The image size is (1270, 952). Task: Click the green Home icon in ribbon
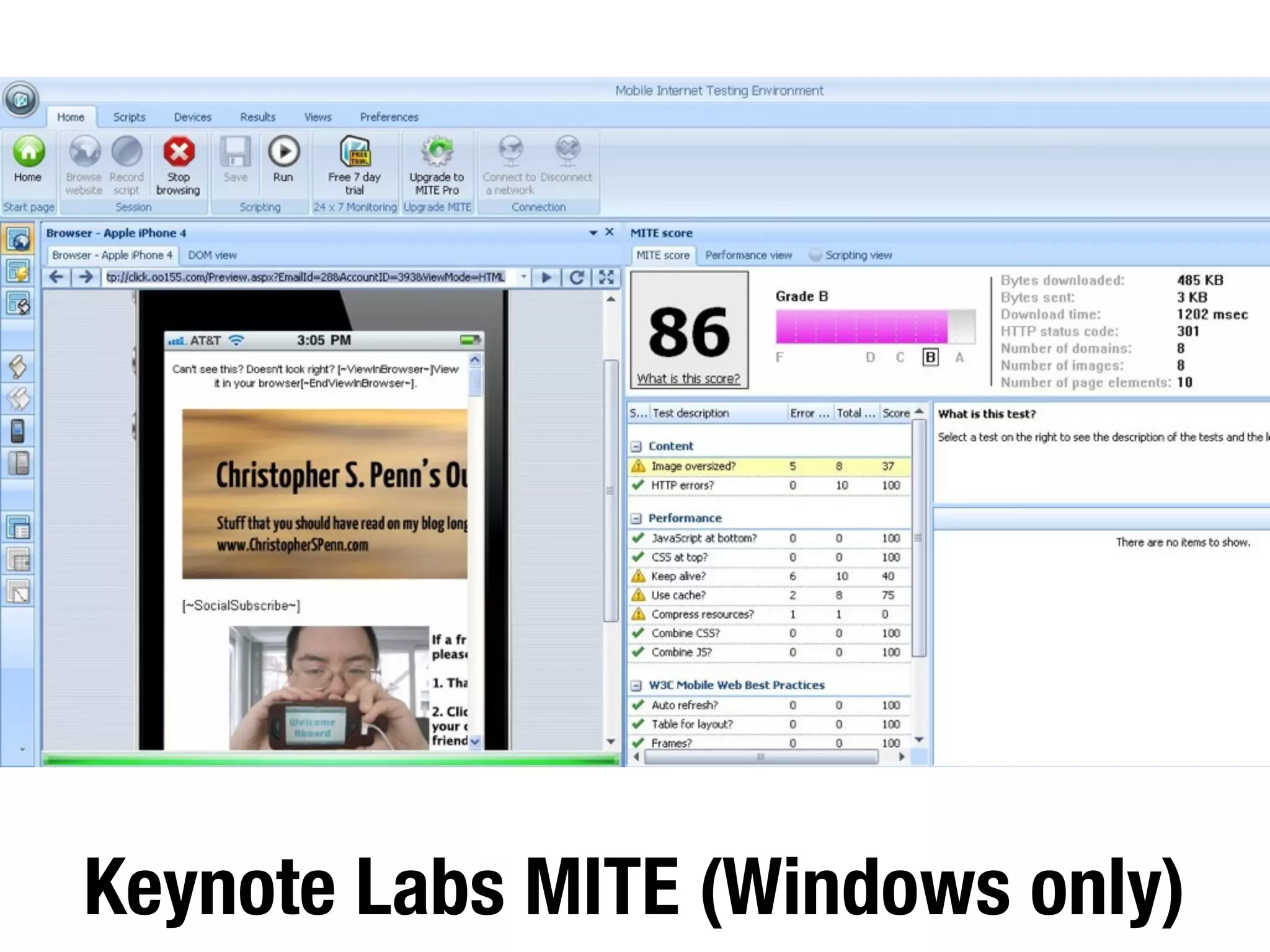click(x=29, y=151)
